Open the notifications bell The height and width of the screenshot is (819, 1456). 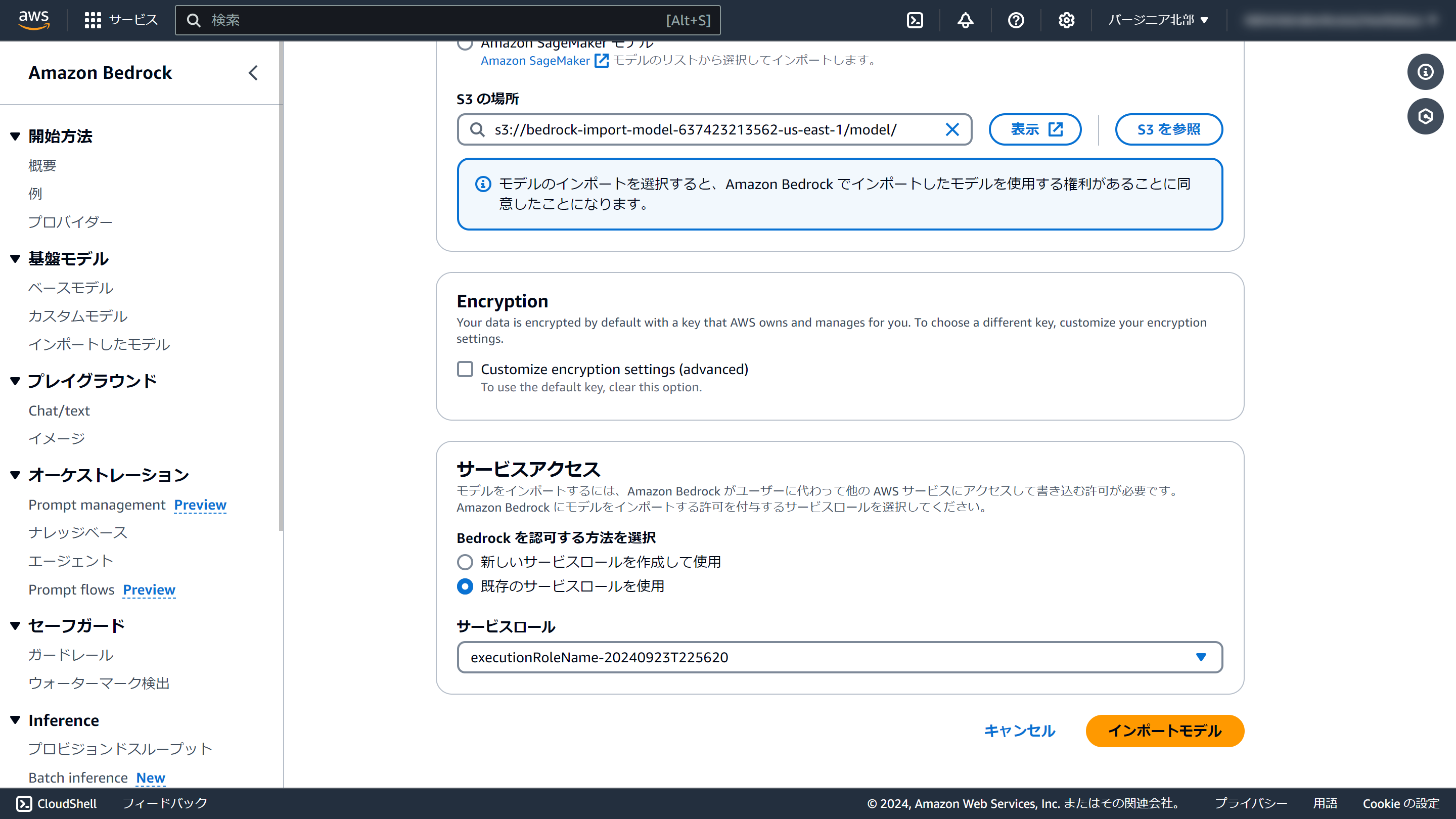(965, 20)
